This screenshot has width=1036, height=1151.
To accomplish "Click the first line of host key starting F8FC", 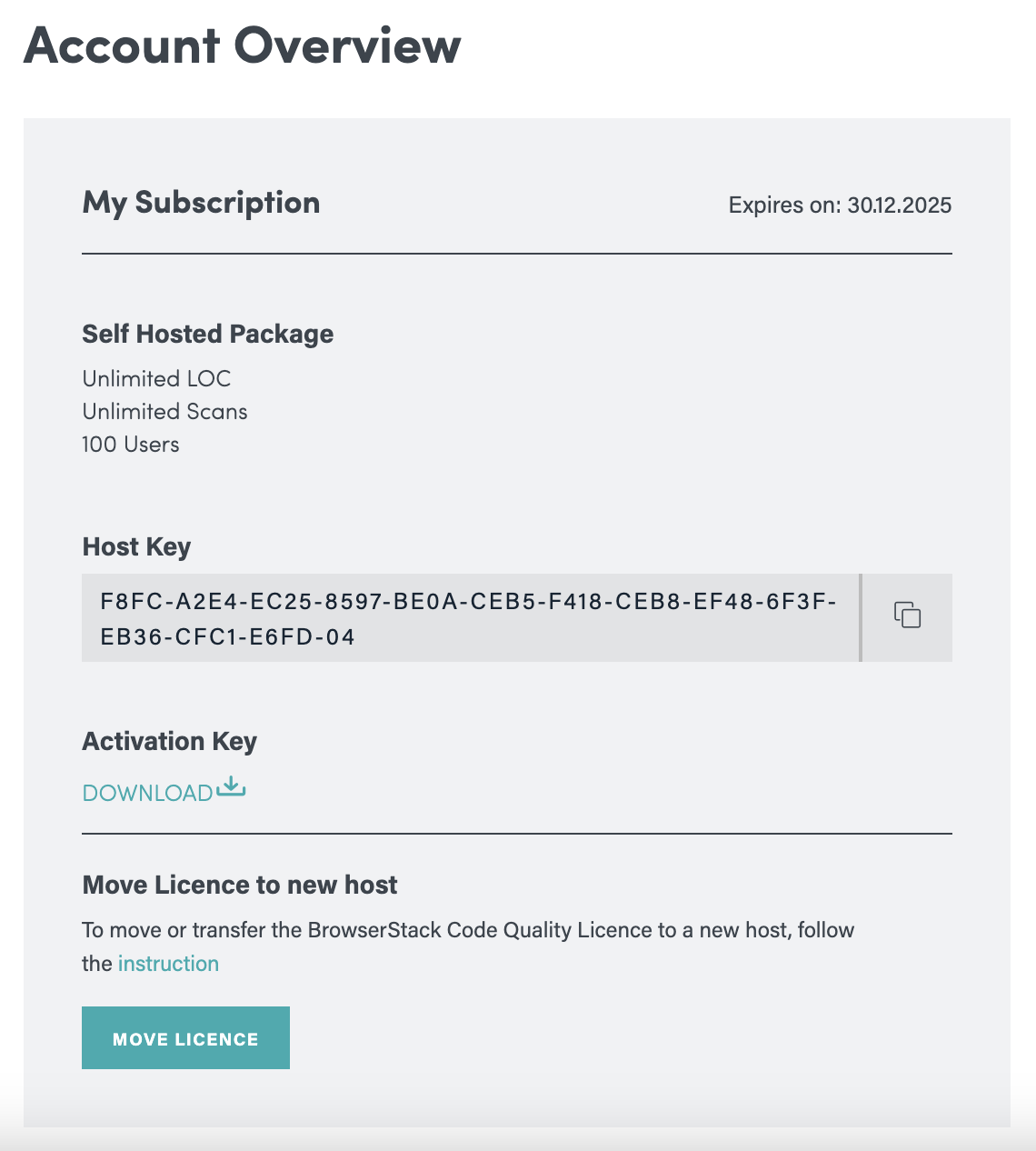I will coord(469,601).
